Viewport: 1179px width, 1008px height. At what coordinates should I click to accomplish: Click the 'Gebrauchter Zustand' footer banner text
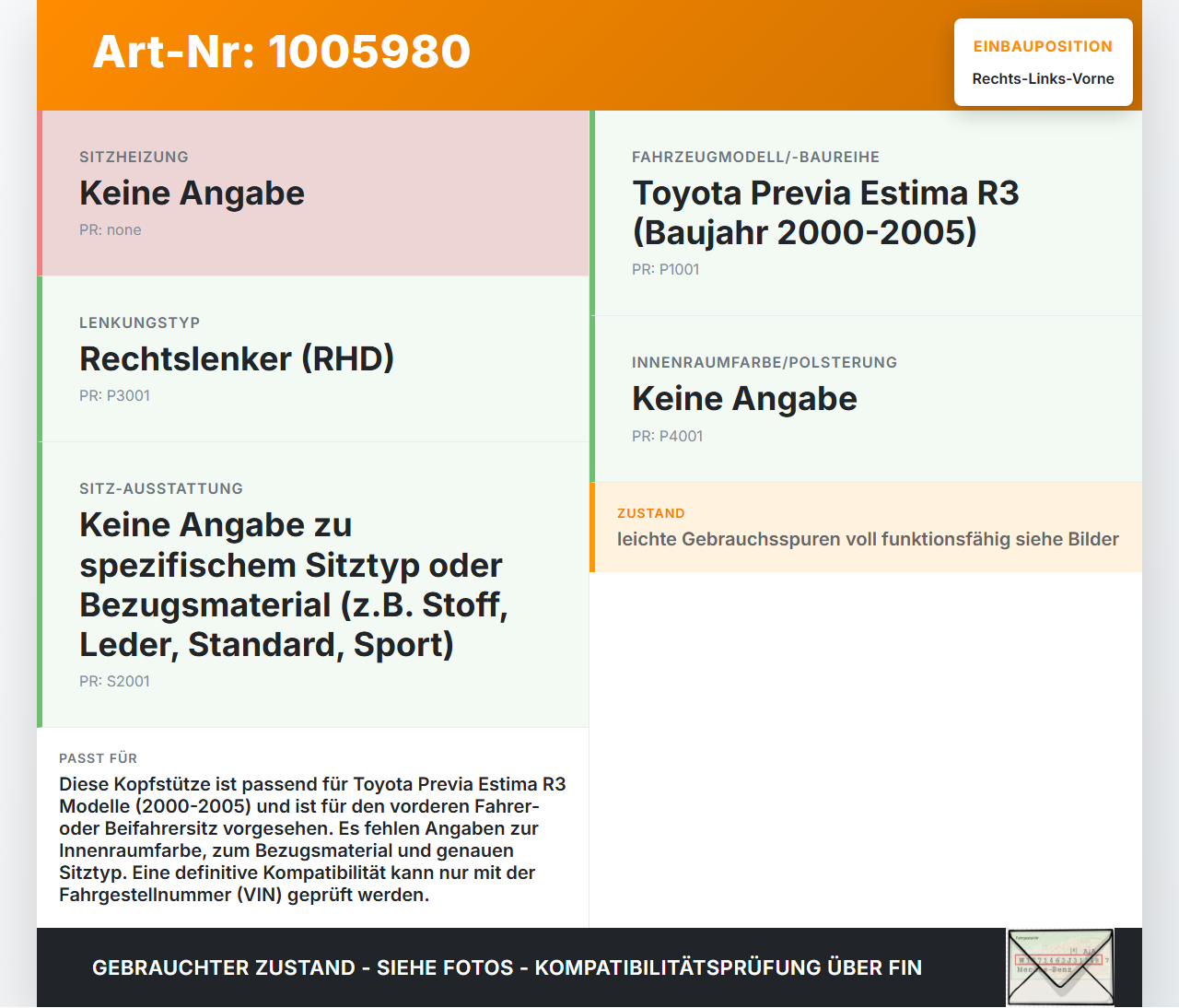(x=507, y=968)
